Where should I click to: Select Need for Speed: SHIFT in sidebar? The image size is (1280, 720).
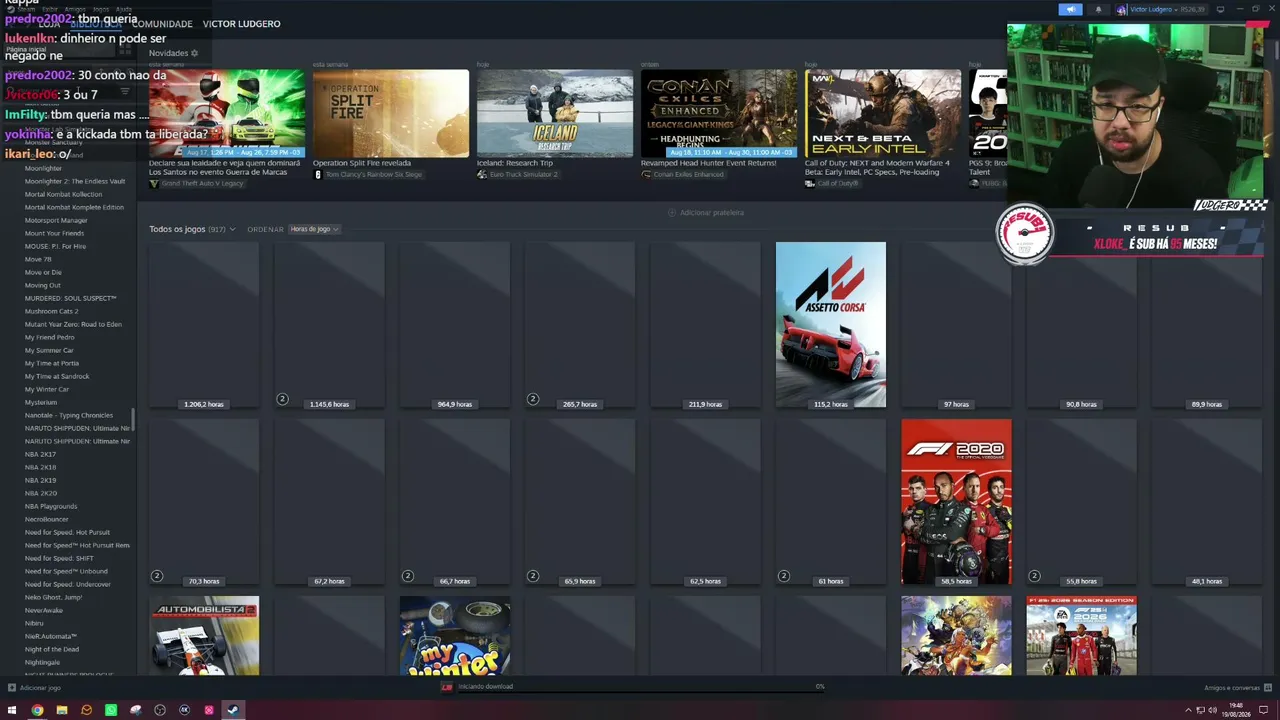point(59,558)
